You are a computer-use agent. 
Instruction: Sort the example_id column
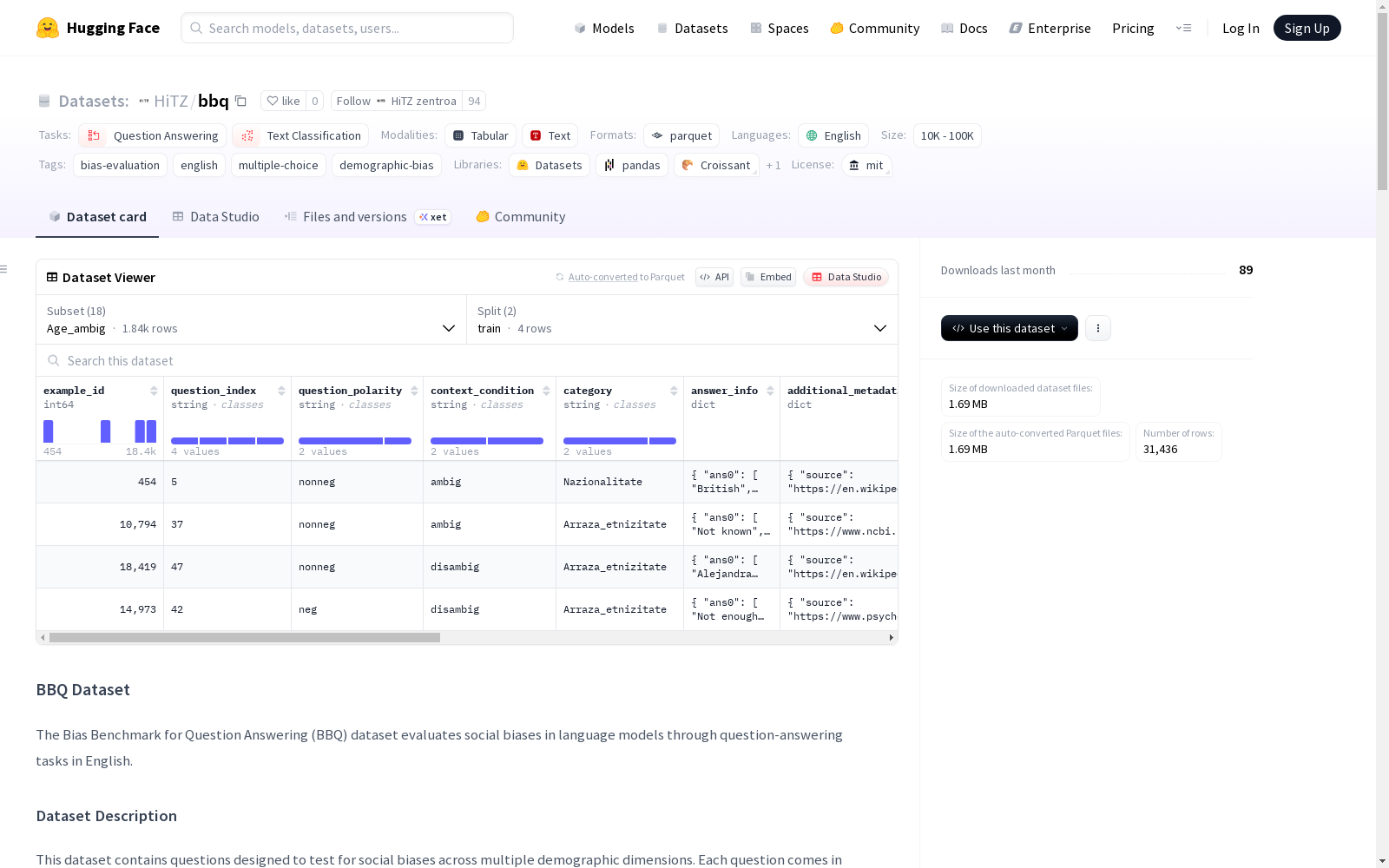pos(154,391)
